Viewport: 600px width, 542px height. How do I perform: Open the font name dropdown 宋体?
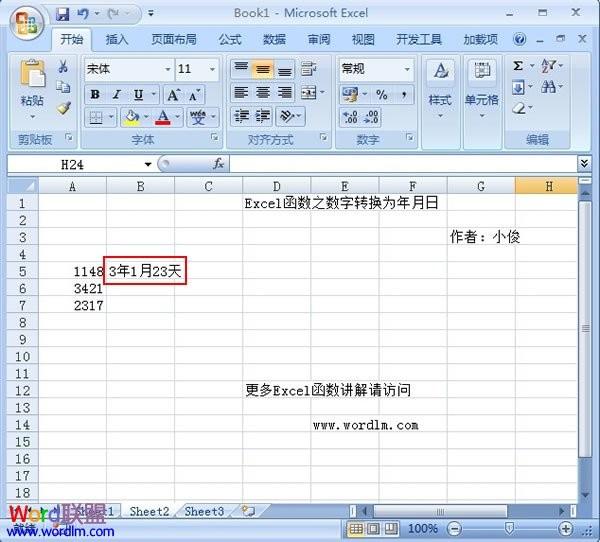168,69
